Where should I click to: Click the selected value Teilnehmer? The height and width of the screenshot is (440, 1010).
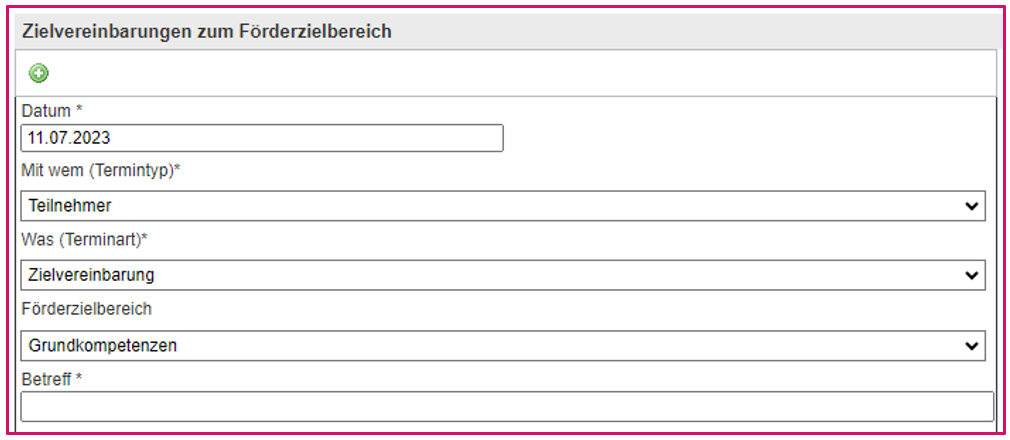pos(70,206)
